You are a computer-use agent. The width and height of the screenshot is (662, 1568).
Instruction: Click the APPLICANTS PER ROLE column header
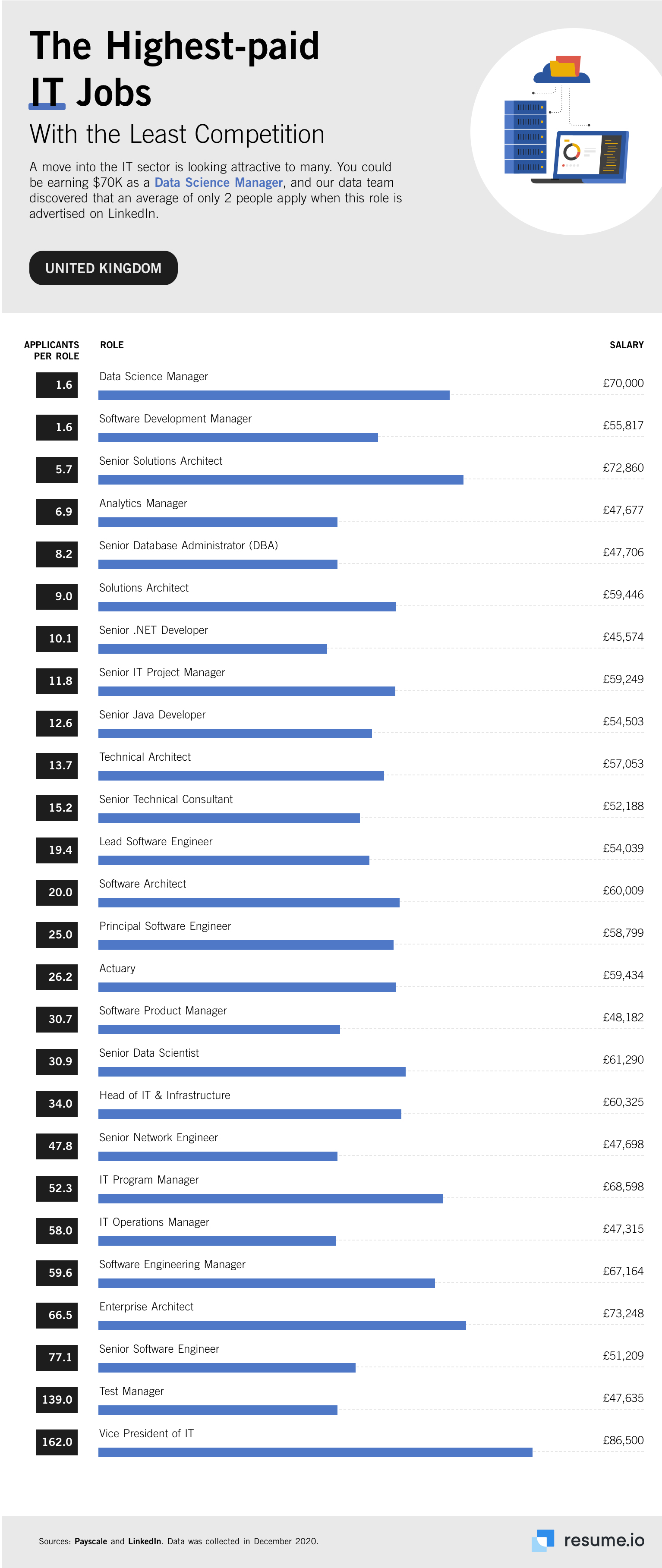52,350
